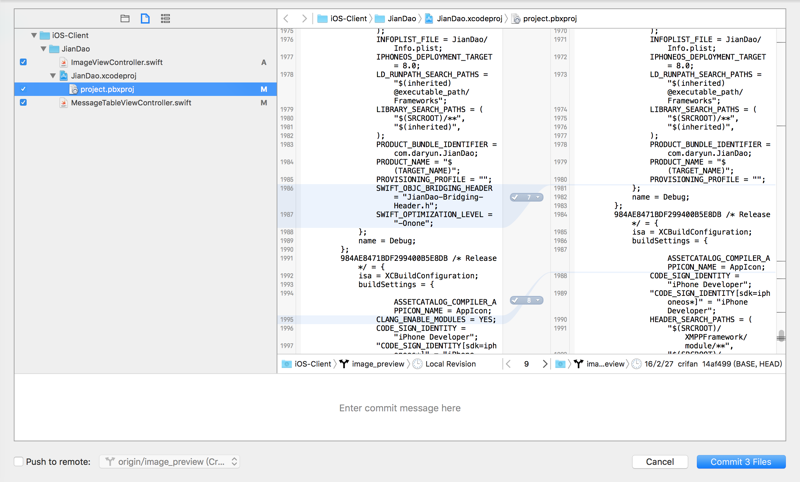Uncheck ImageViewController.swift for commit

(23, 62)
